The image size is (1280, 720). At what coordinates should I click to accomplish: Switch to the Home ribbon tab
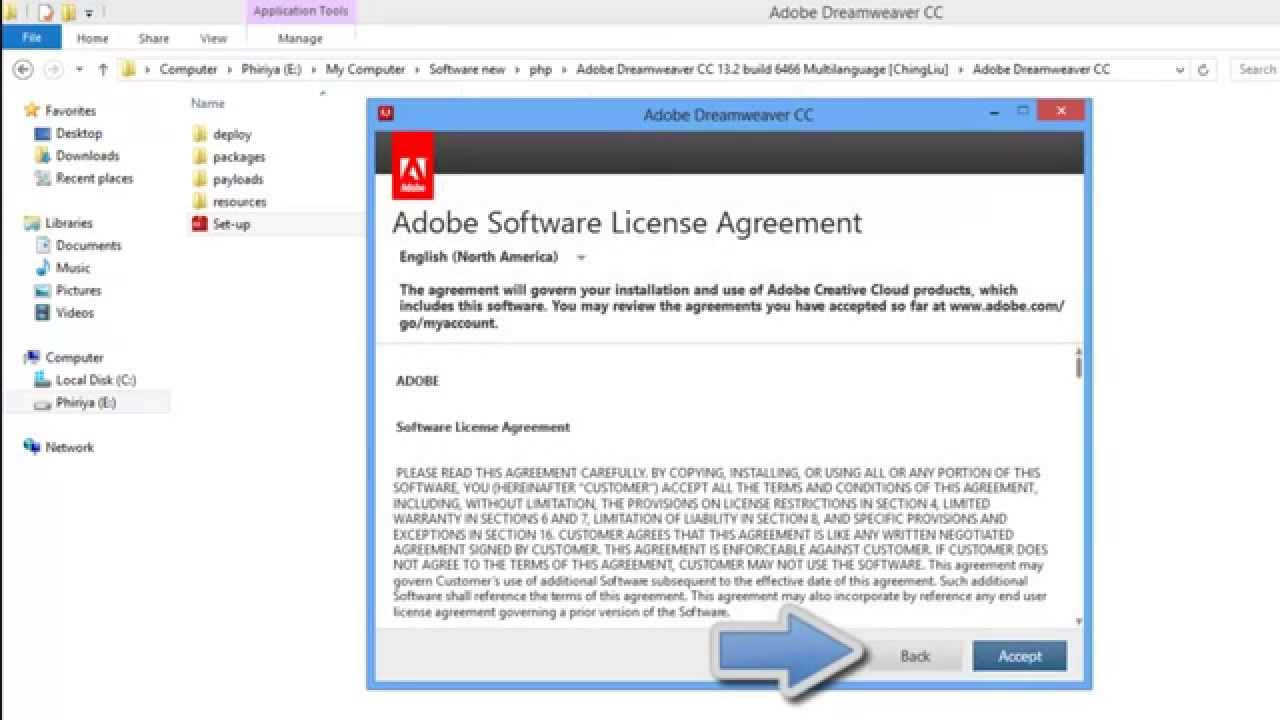coord(92,38)
